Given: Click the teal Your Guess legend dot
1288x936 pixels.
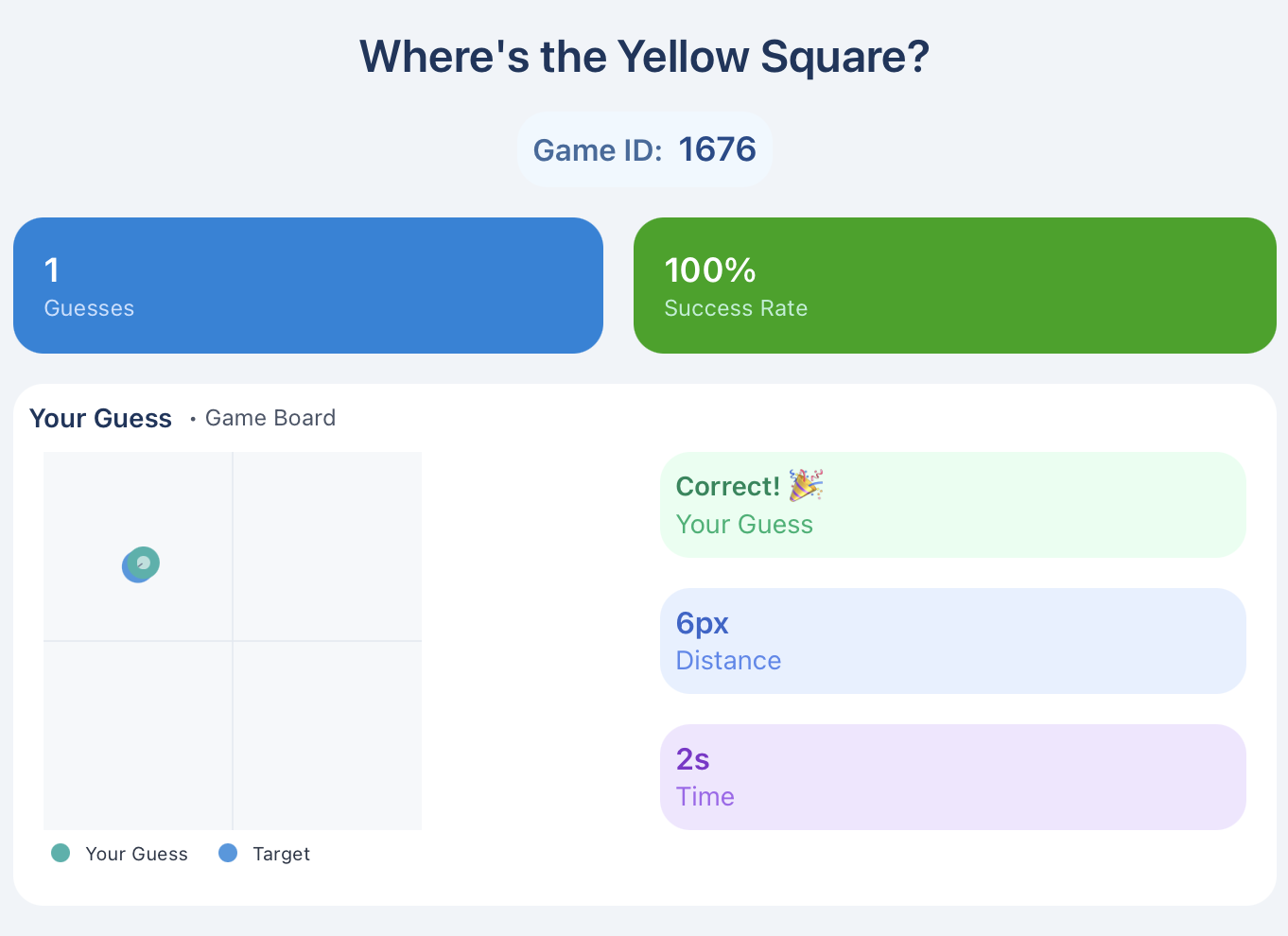Looking at the screenshot, I should click(x=61, y=853).
